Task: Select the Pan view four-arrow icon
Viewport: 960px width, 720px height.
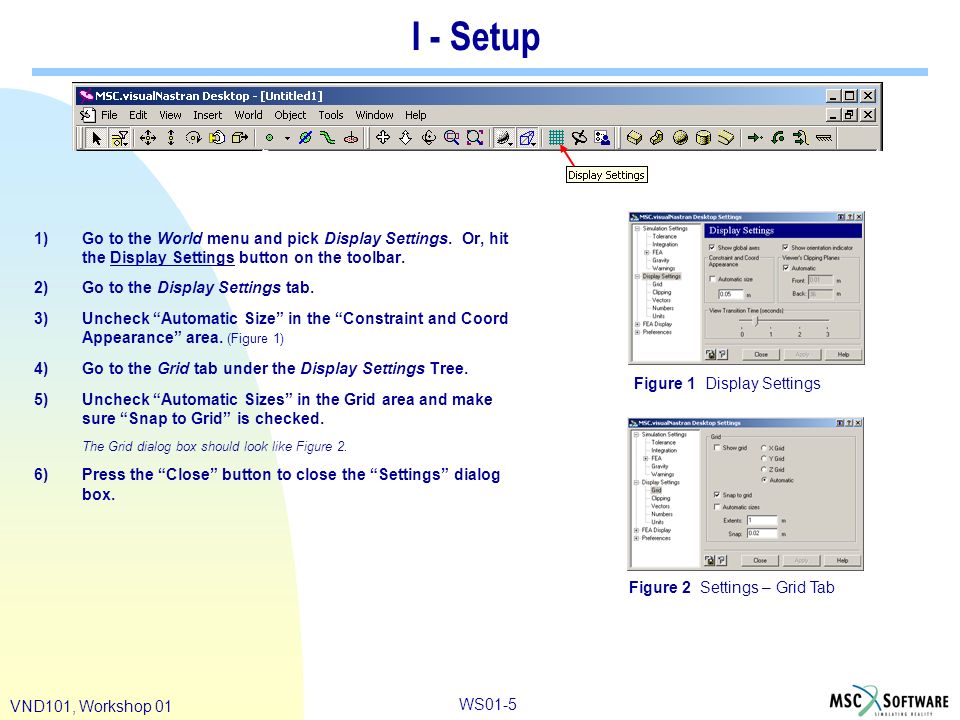Action: pos(383,138)
